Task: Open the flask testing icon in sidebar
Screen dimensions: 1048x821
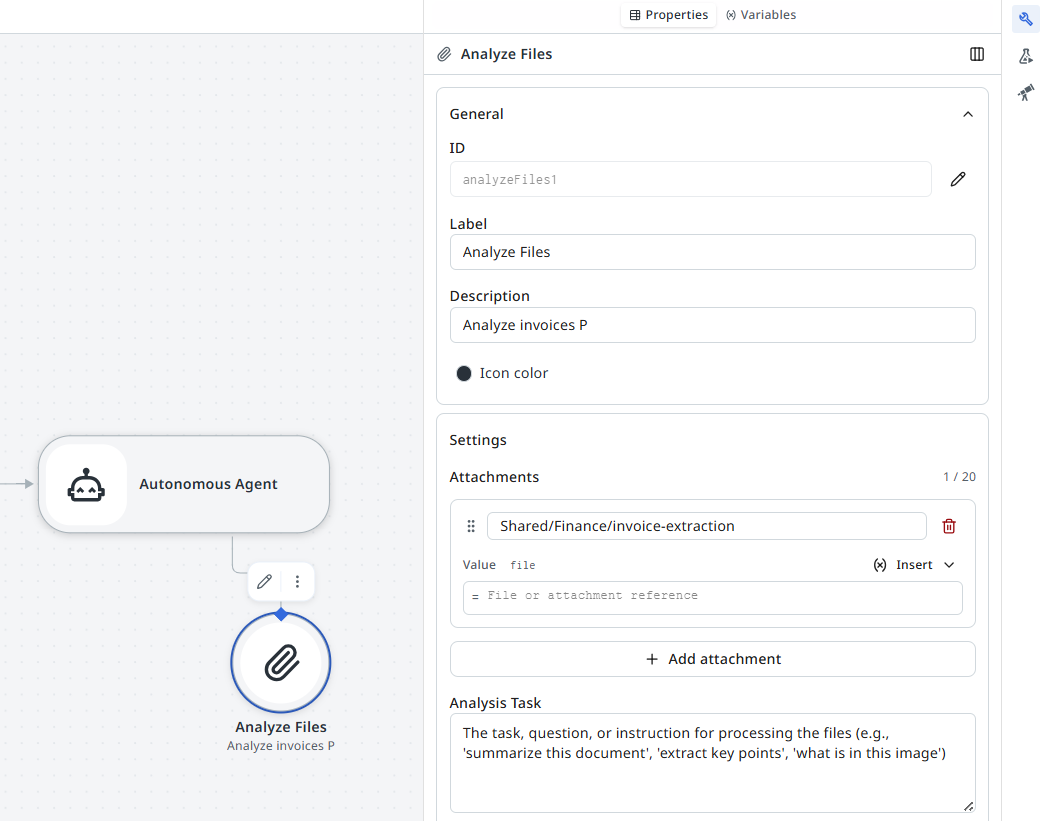Action: click(x=1025, y=56)
